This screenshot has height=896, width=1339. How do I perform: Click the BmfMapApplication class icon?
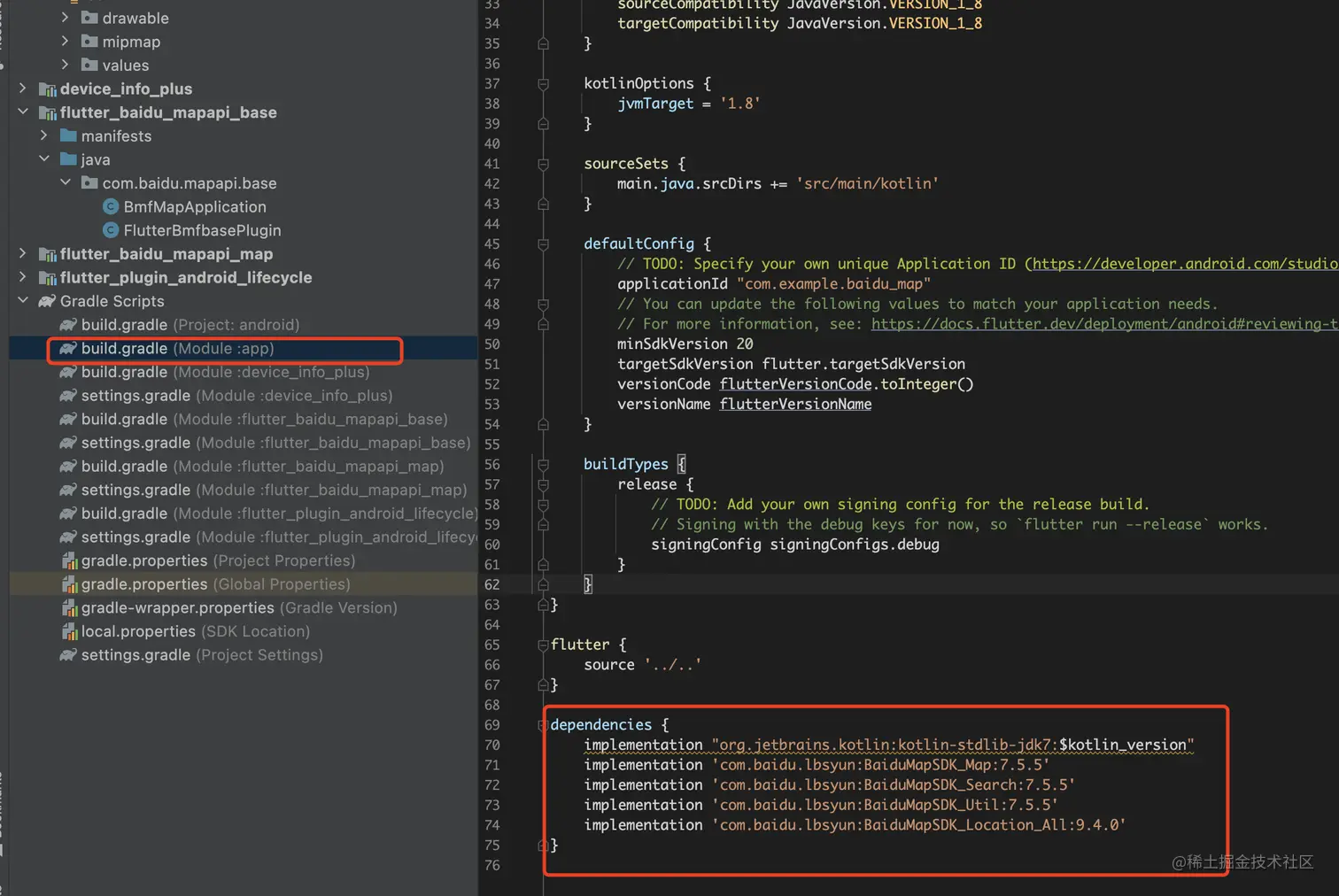[x=111, y=206]
